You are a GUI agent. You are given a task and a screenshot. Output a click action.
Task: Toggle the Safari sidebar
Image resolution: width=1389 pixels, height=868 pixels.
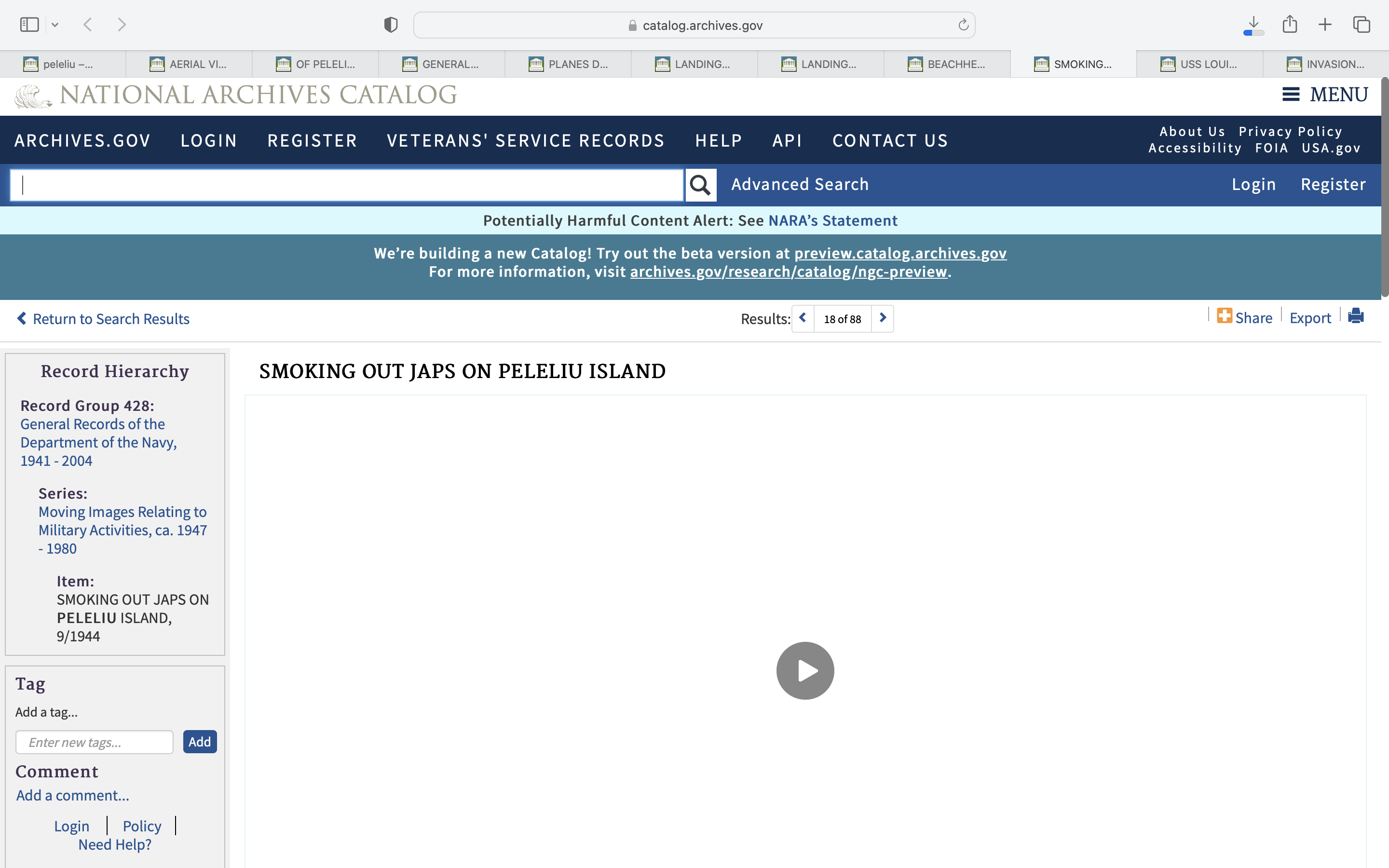[x=29, y=25]
